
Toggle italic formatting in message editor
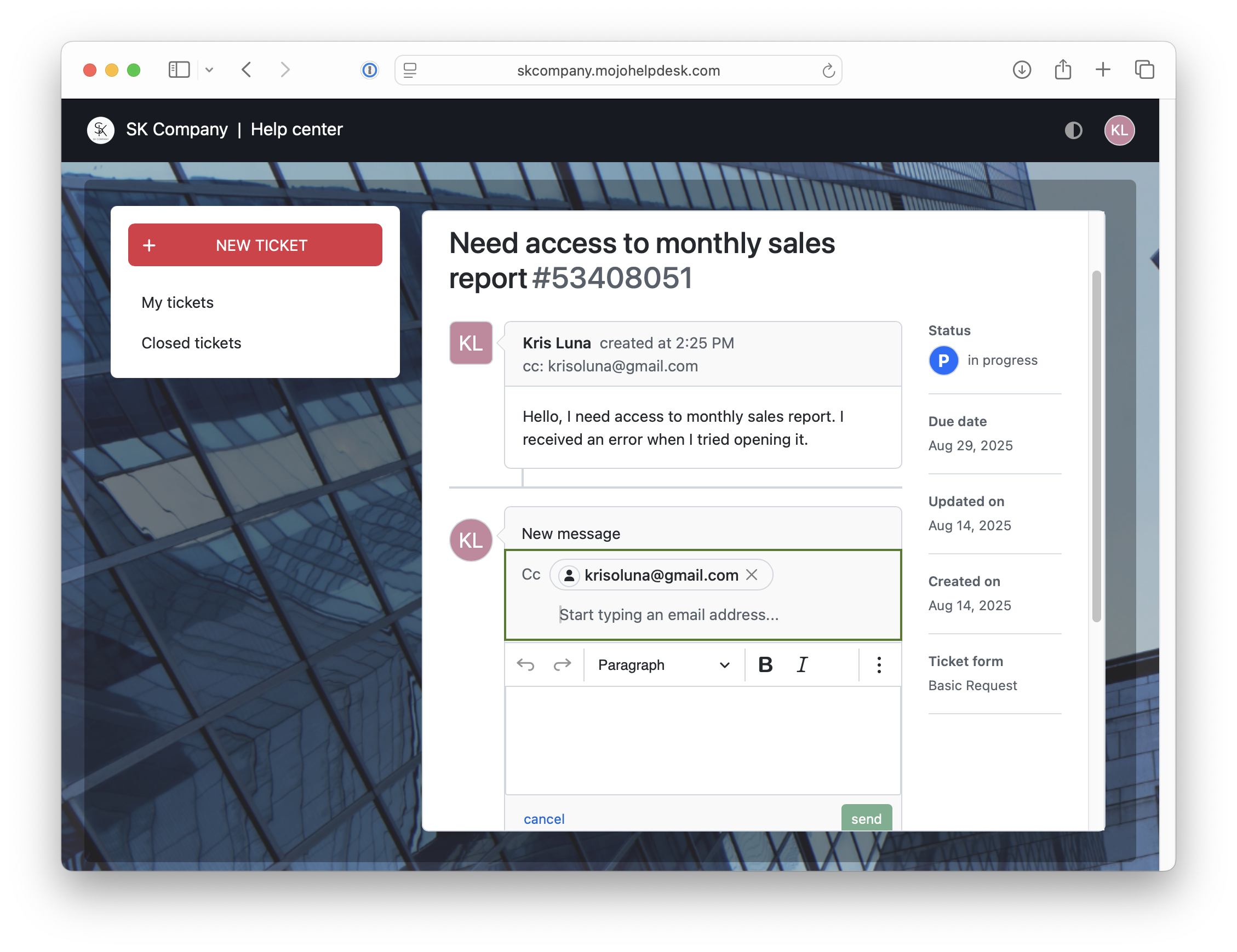point(802,664)
